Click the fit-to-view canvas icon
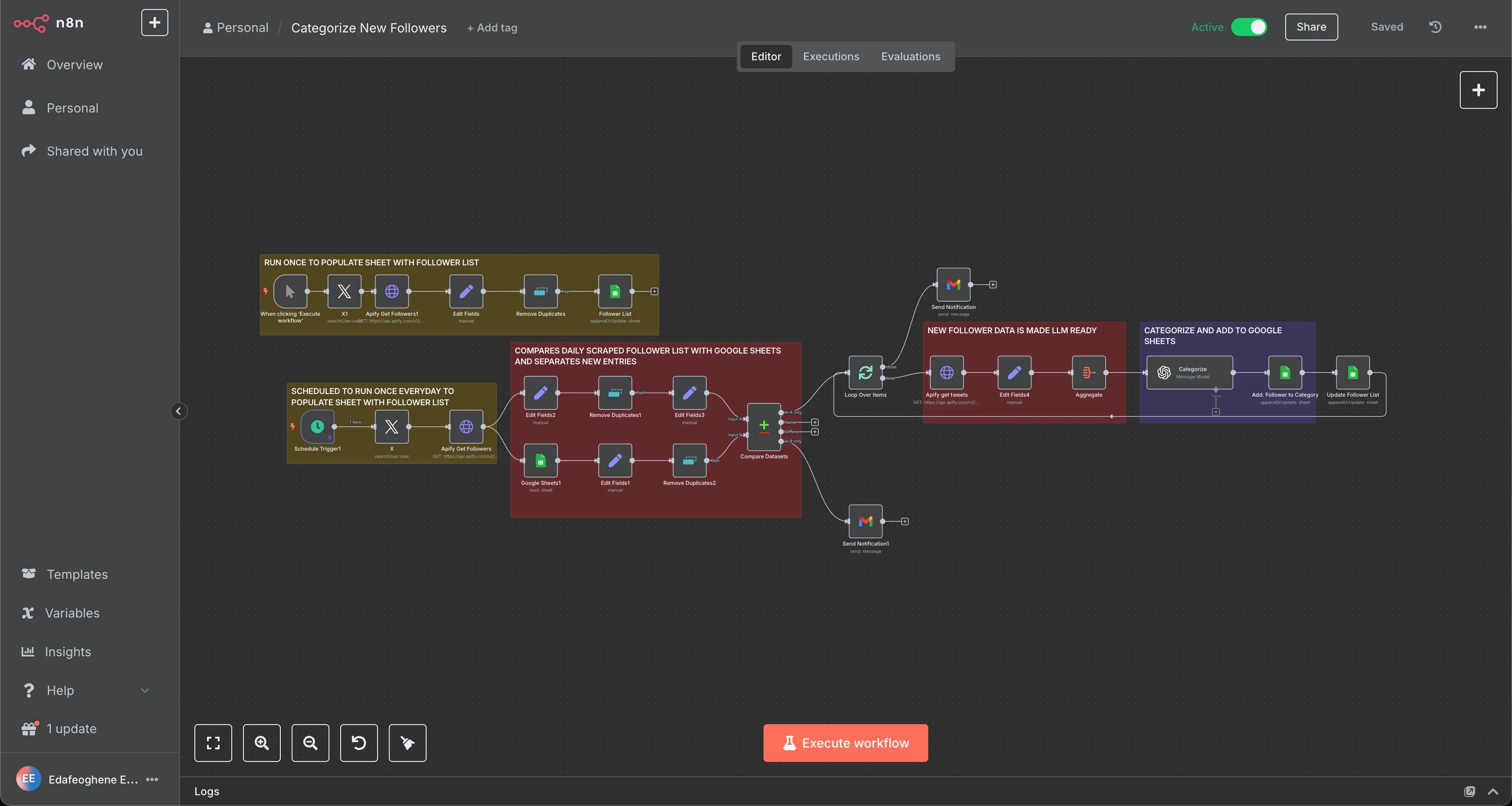 tap(213, 743)
